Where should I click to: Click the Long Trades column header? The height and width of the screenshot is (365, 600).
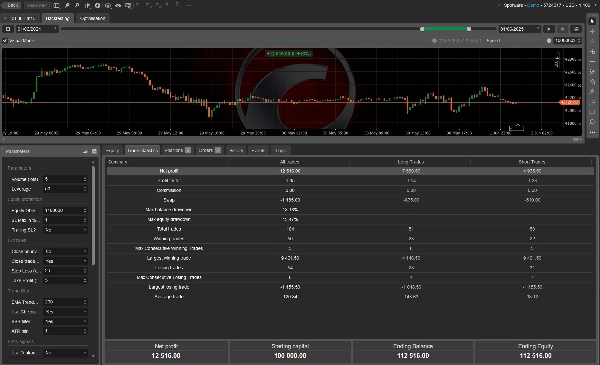pos(411,162)
